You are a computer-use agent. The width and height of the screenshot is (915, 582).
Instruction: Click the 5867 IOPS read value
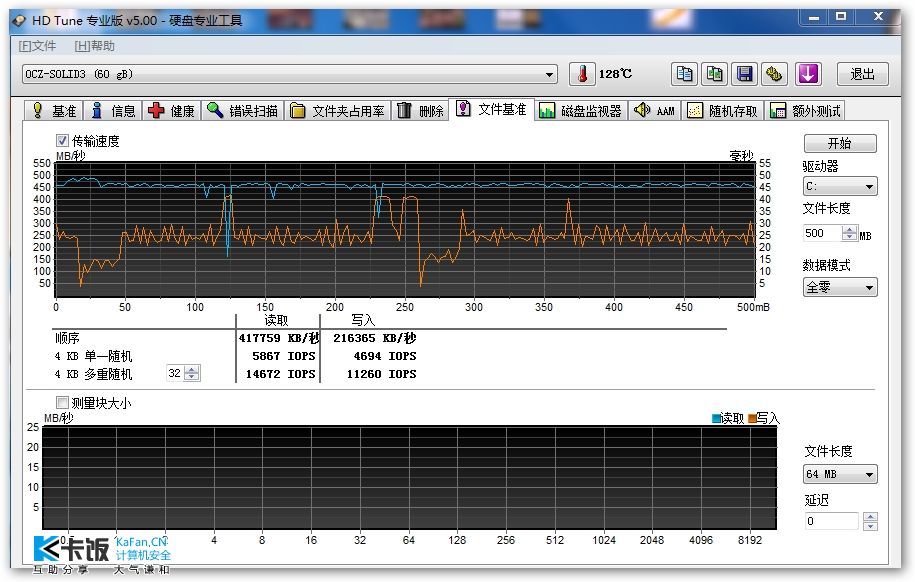[284, 356]
